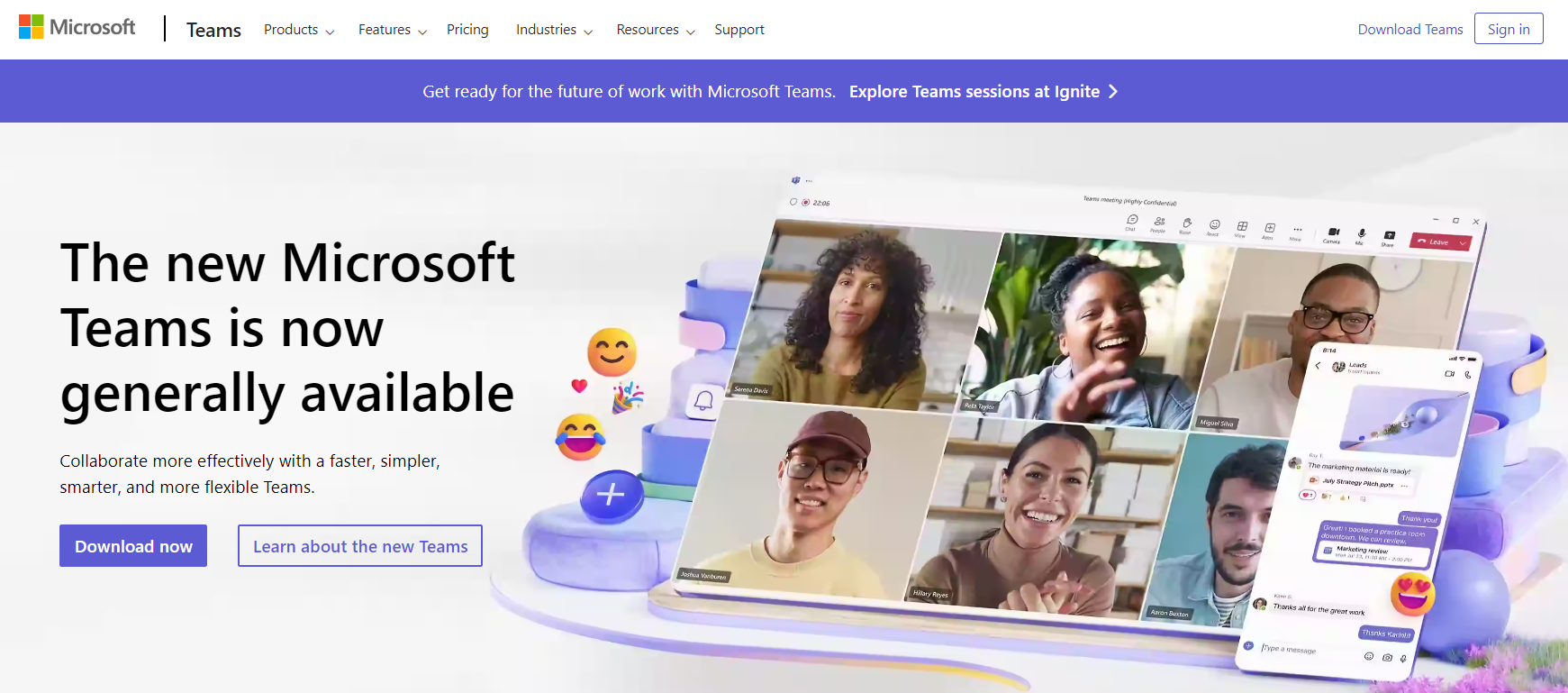The width and height of the screenshot is (1568, 693).
Task: Click the heart-eyes emoji near the phone mockup
Action: [1412, 594]
